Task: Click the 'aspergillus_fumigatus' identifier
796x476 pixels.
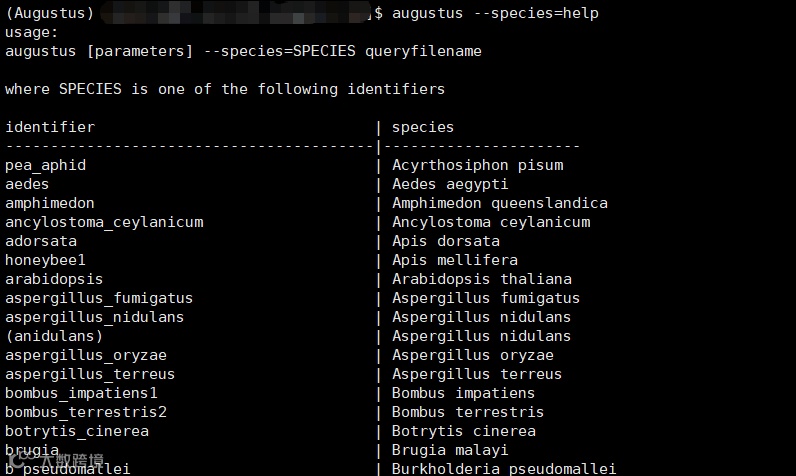Action: point(99,298)
